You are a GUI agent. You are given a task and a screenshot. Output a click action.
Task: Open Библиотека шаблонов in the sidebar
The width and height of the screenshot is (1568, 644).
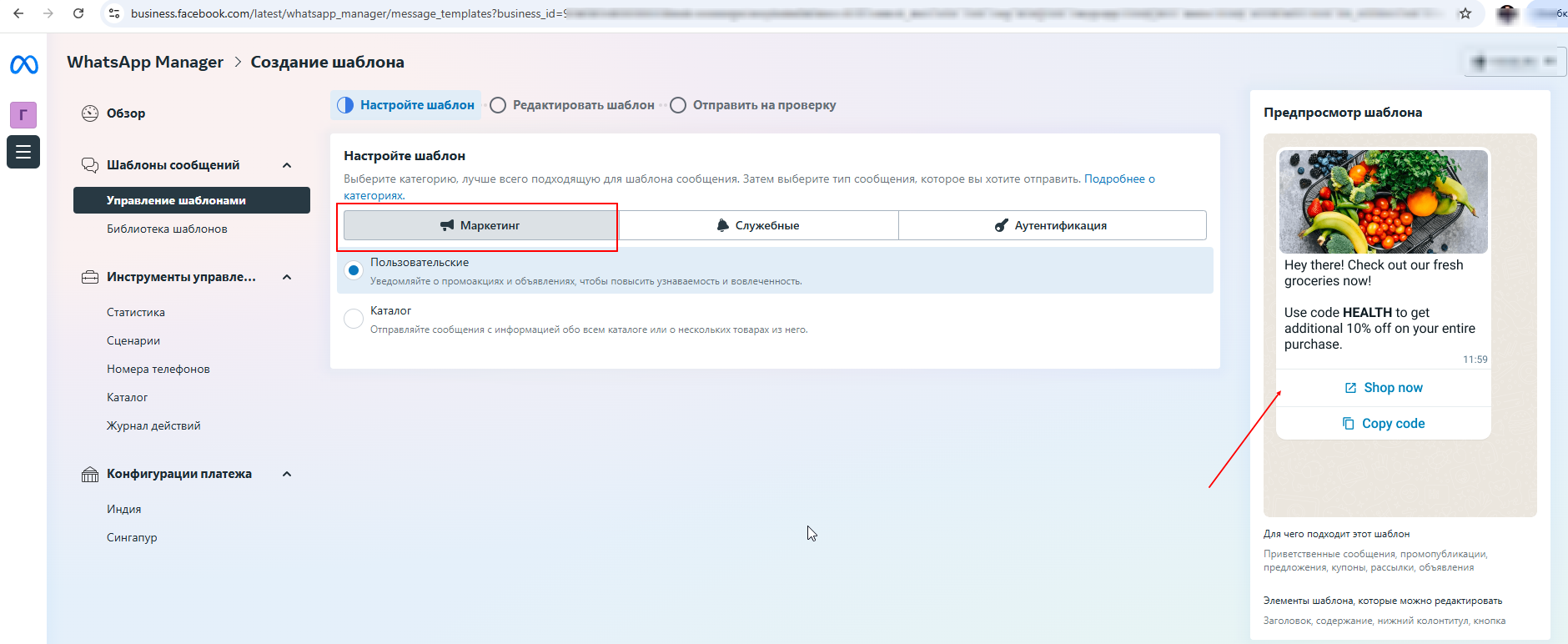tap(167, 229)
